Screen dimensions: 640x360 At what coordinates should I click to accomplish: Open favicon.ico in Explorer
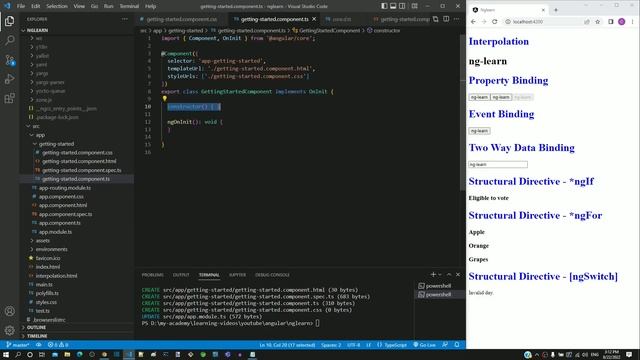[48, 258]
